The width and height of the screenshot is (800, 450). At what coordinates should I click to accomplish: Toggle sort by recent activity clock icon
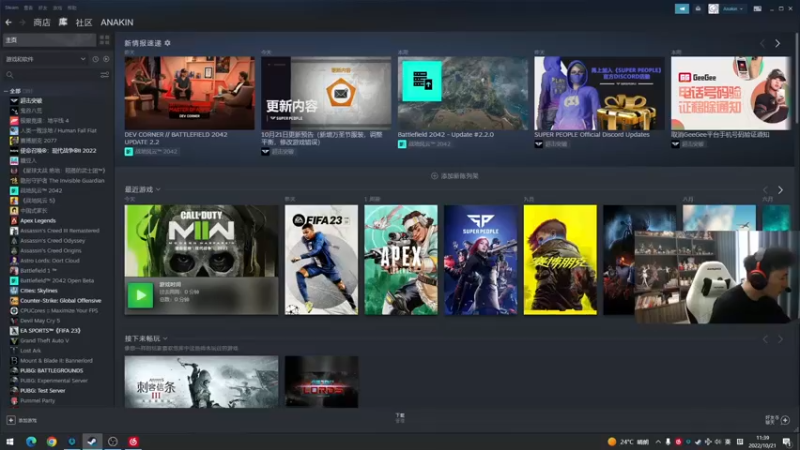(x=95, y=59)
